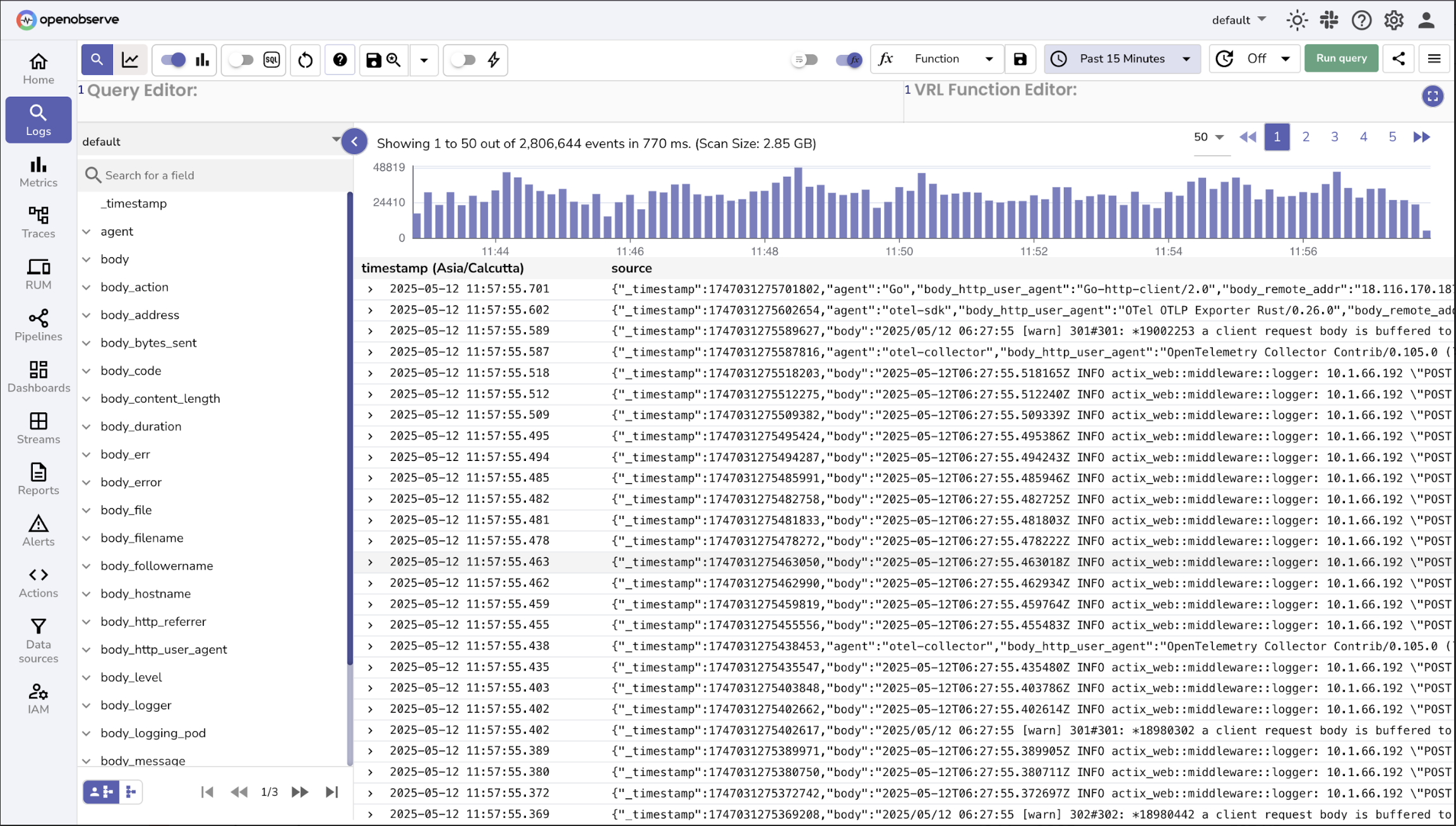This screenshot has height=826, width=1456.
Task: Select the default organization menu
Action: (x=1238, y=20)
